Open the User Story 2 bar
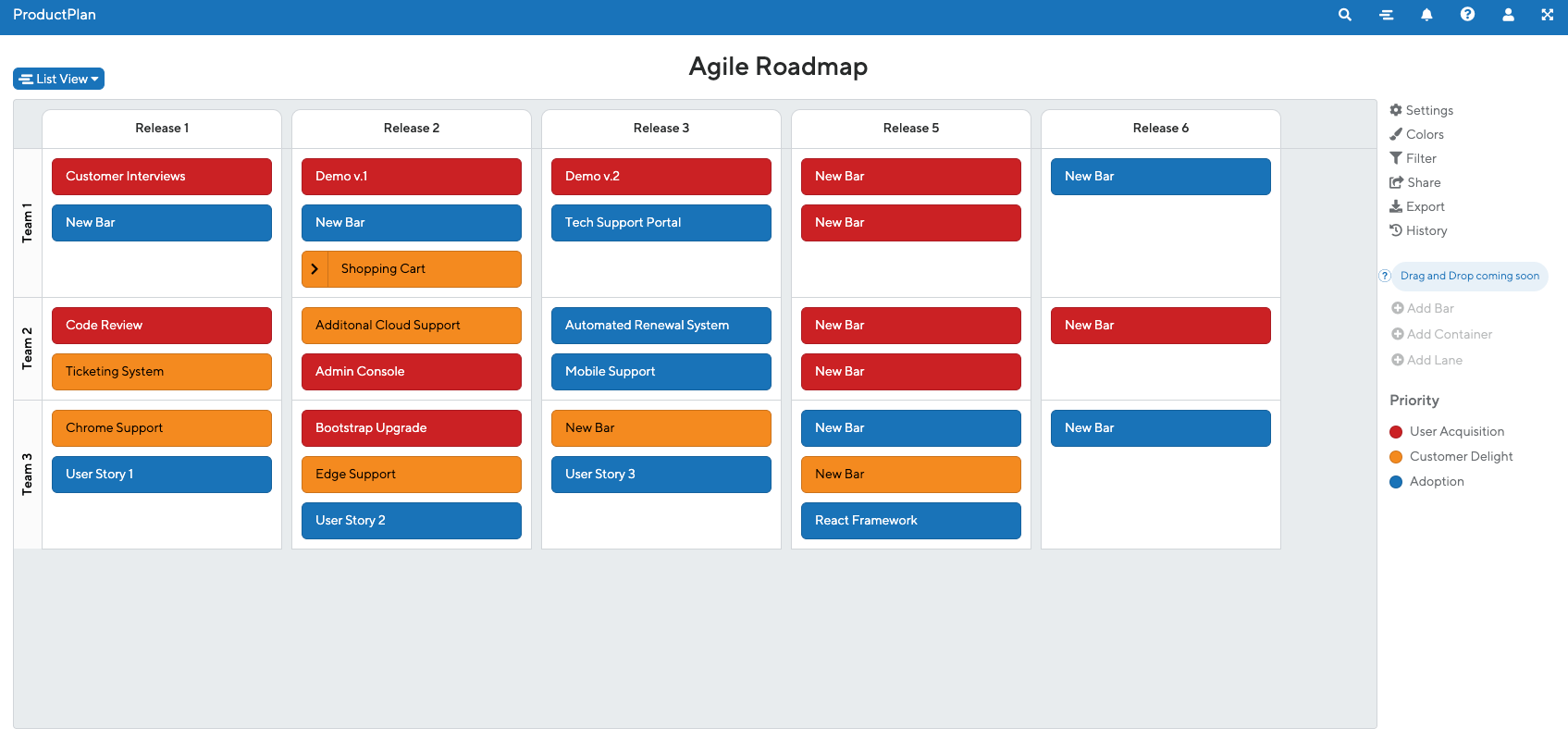Screen dimensions: 1568x741 point(412,521)
